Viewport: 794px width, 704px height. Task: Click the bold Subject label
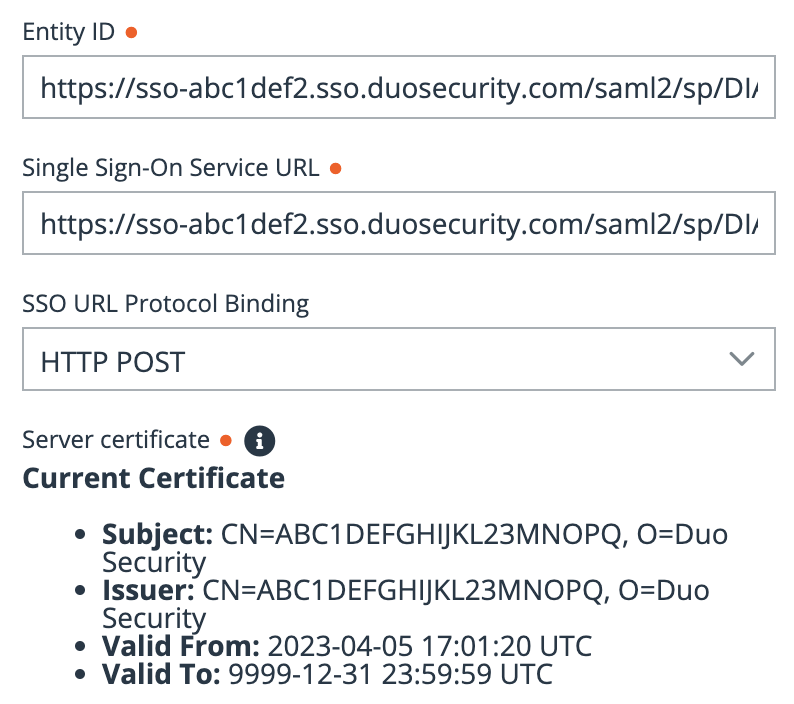158,534
